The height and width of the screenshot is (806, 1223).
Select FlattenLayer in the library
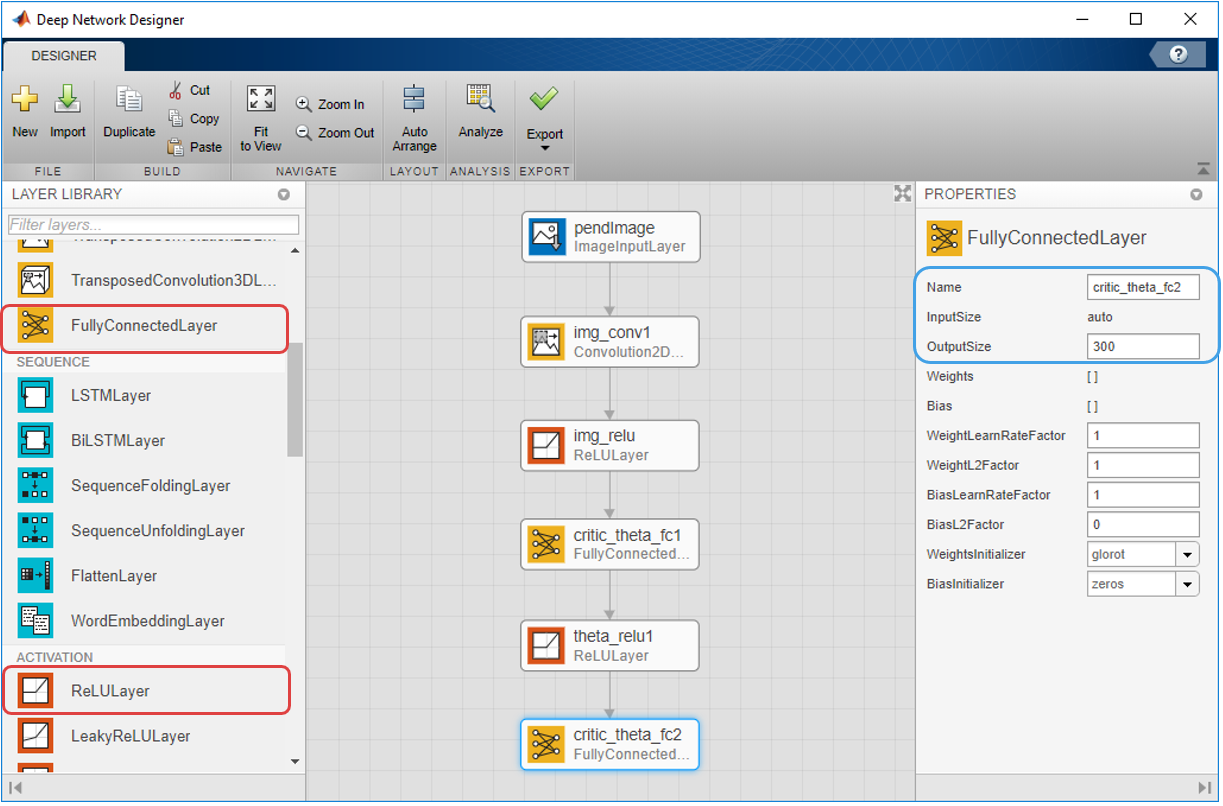[145, 575]
